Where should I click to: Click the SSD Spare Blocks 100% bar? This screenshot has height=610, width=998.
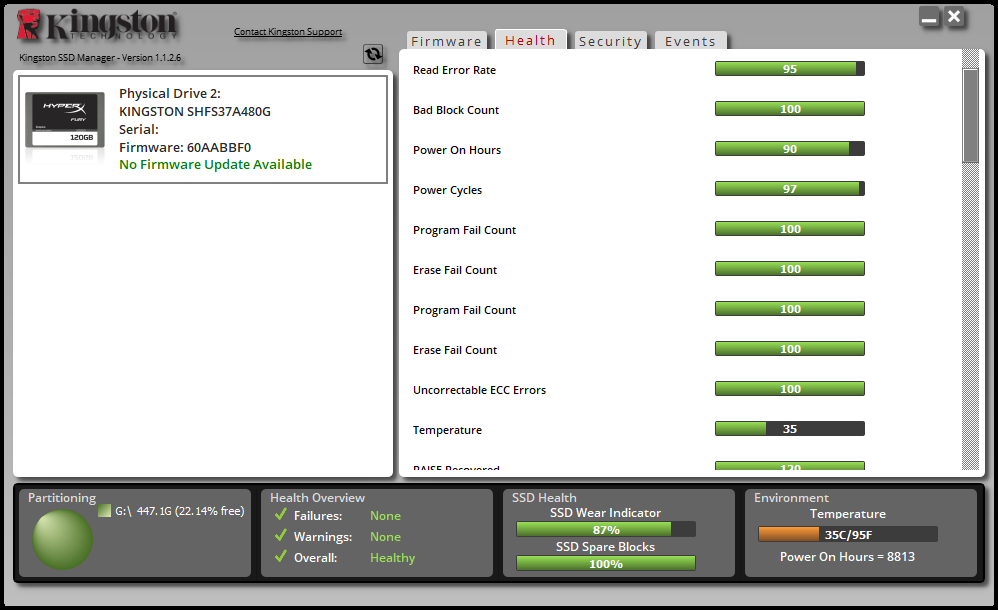tap(606, 564)
